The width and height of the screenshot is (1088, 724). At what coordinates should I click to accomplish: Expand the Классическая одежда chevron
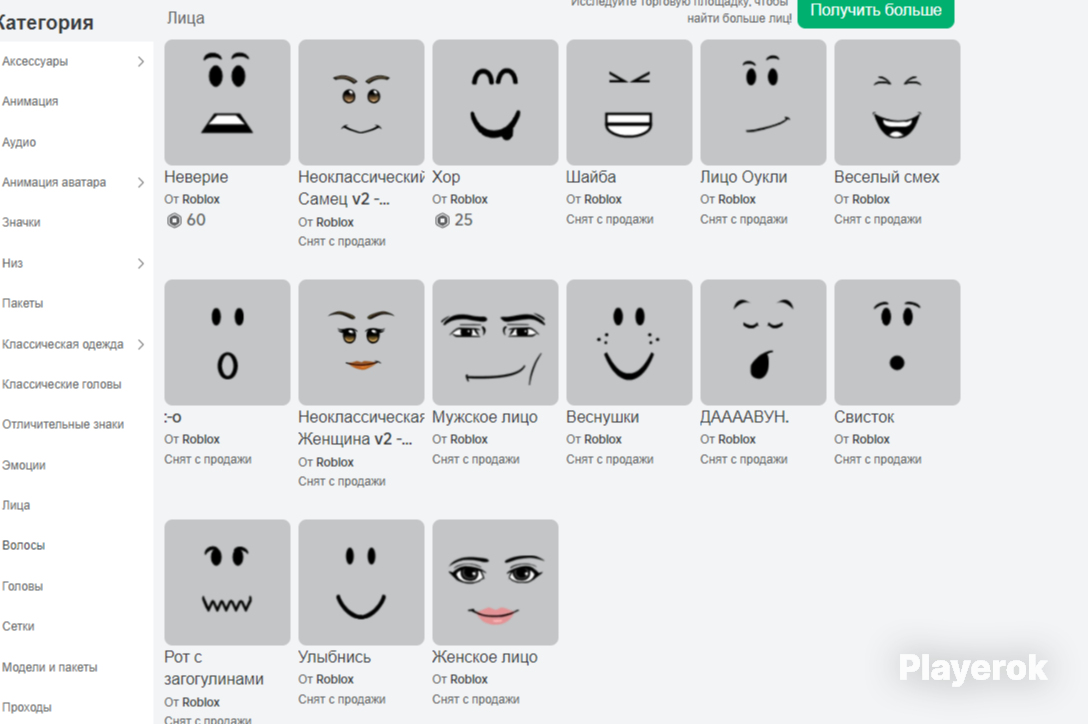(x=141, y=344)
